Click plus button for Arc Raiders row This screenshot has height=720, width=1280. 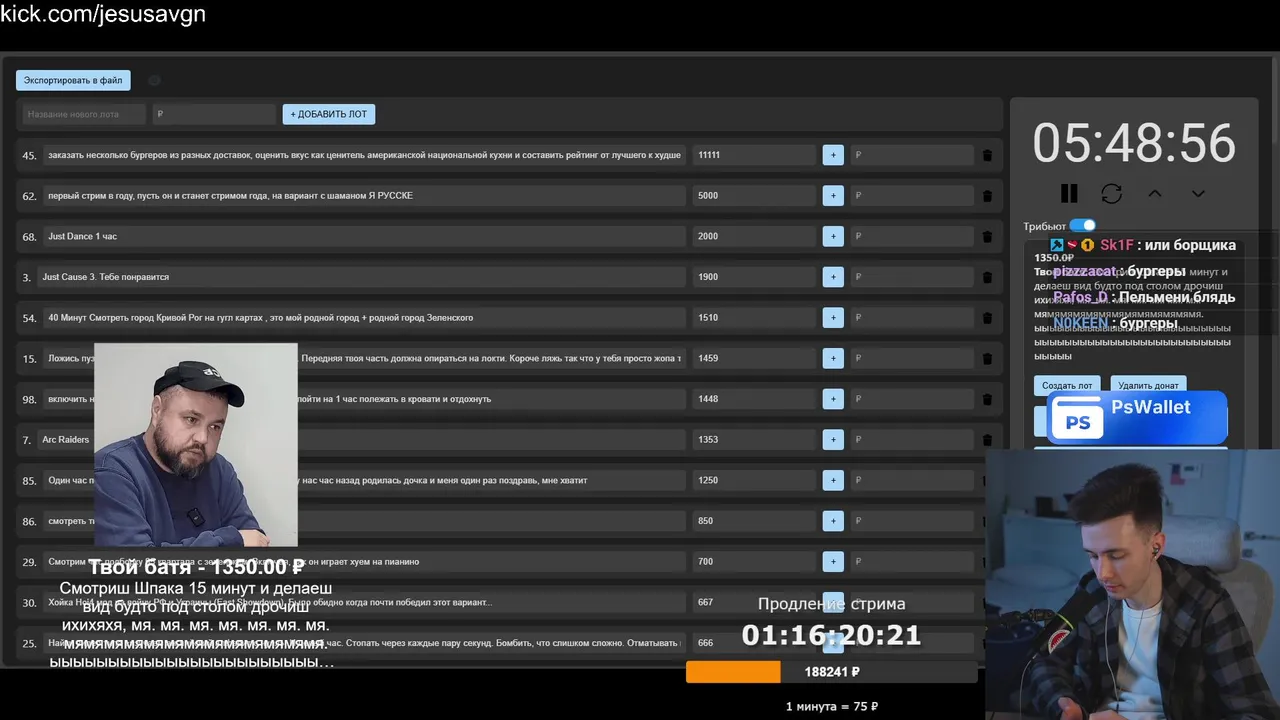tap(833, 440)
